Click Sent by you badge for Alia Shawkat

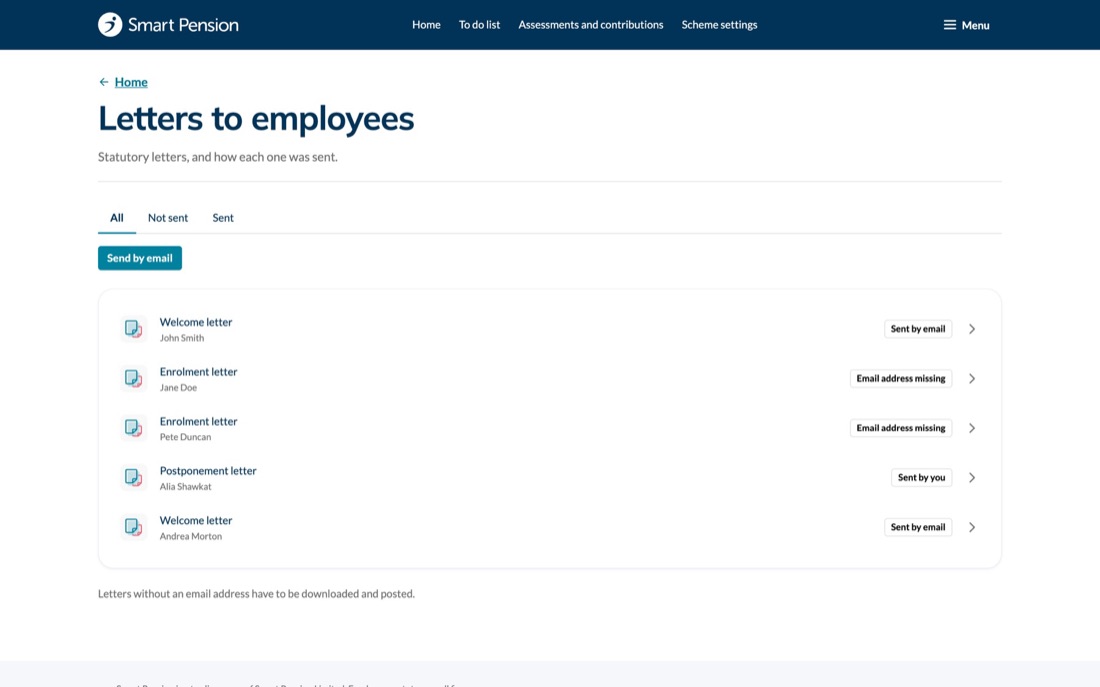pos(921,478)
